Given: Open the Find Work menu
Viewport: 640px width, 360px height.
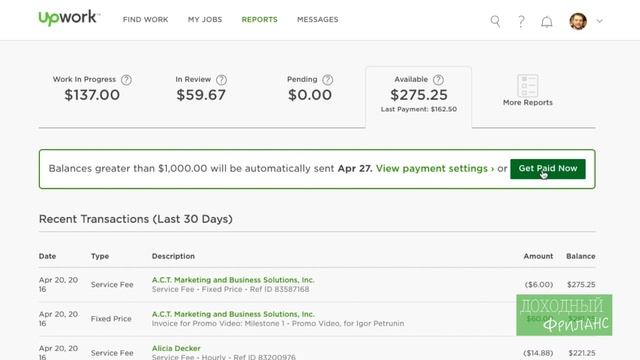Looking at the screenshot, I should pyautogui.click(x=145, y=20).
